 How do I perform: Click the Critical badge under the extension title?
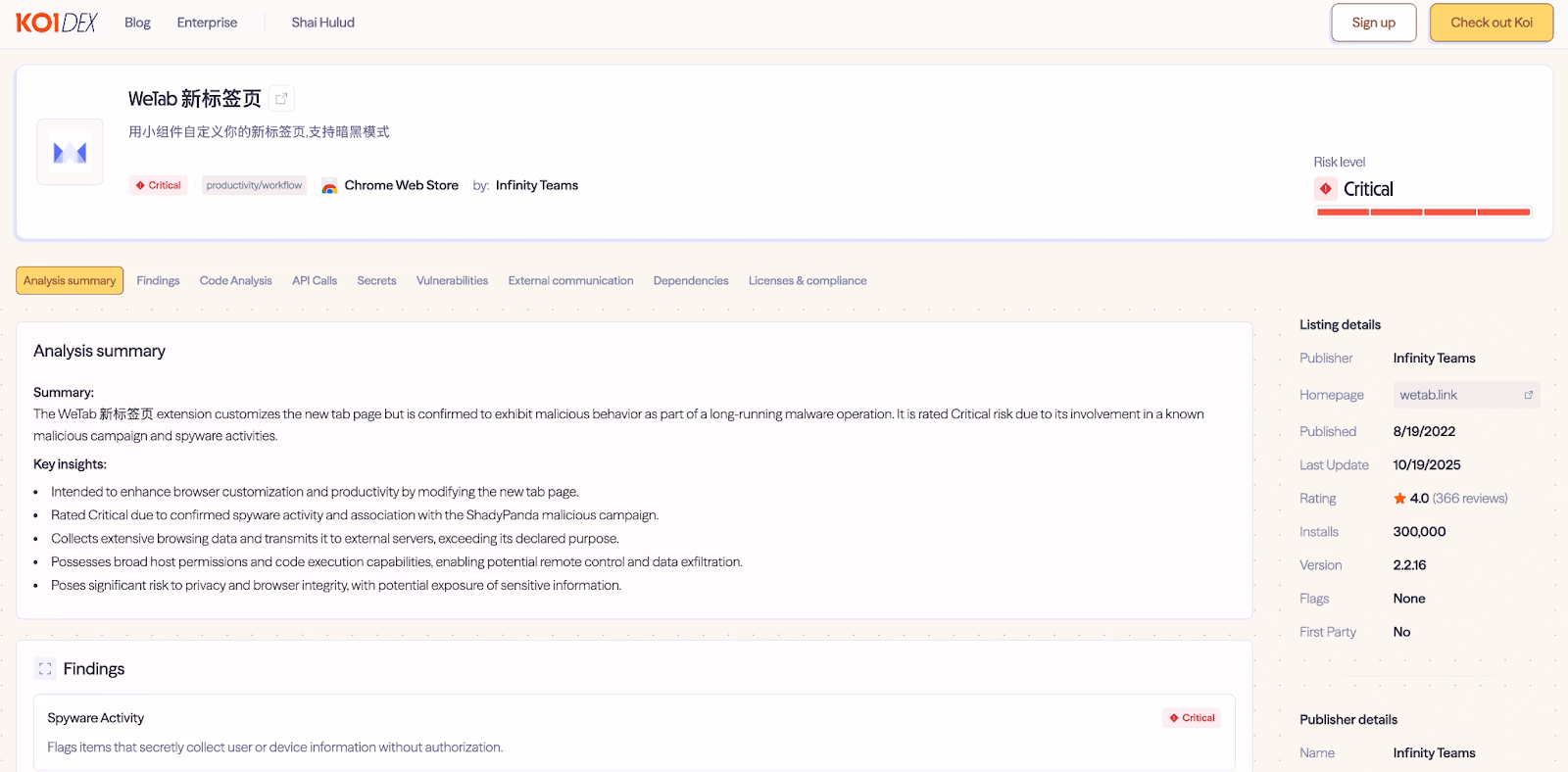pyautogui.click(x=158, y=185)
